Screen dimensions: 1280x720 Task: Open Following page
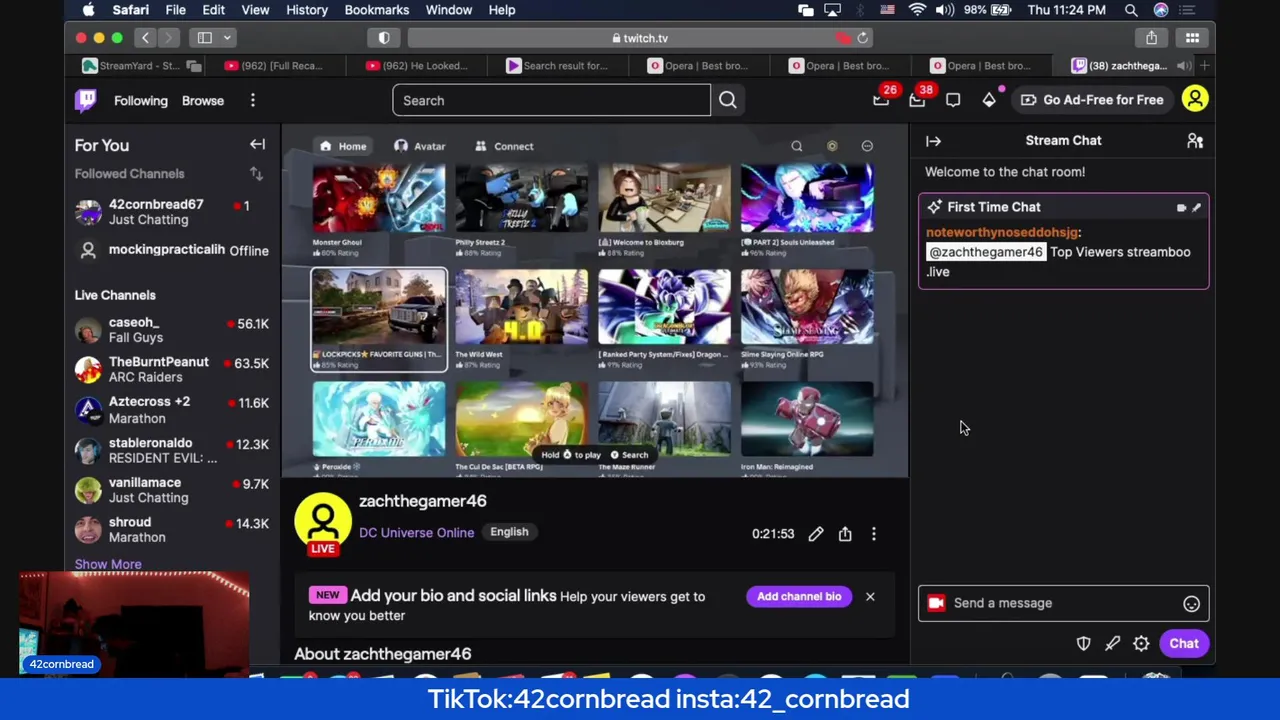tap(141, 100)
